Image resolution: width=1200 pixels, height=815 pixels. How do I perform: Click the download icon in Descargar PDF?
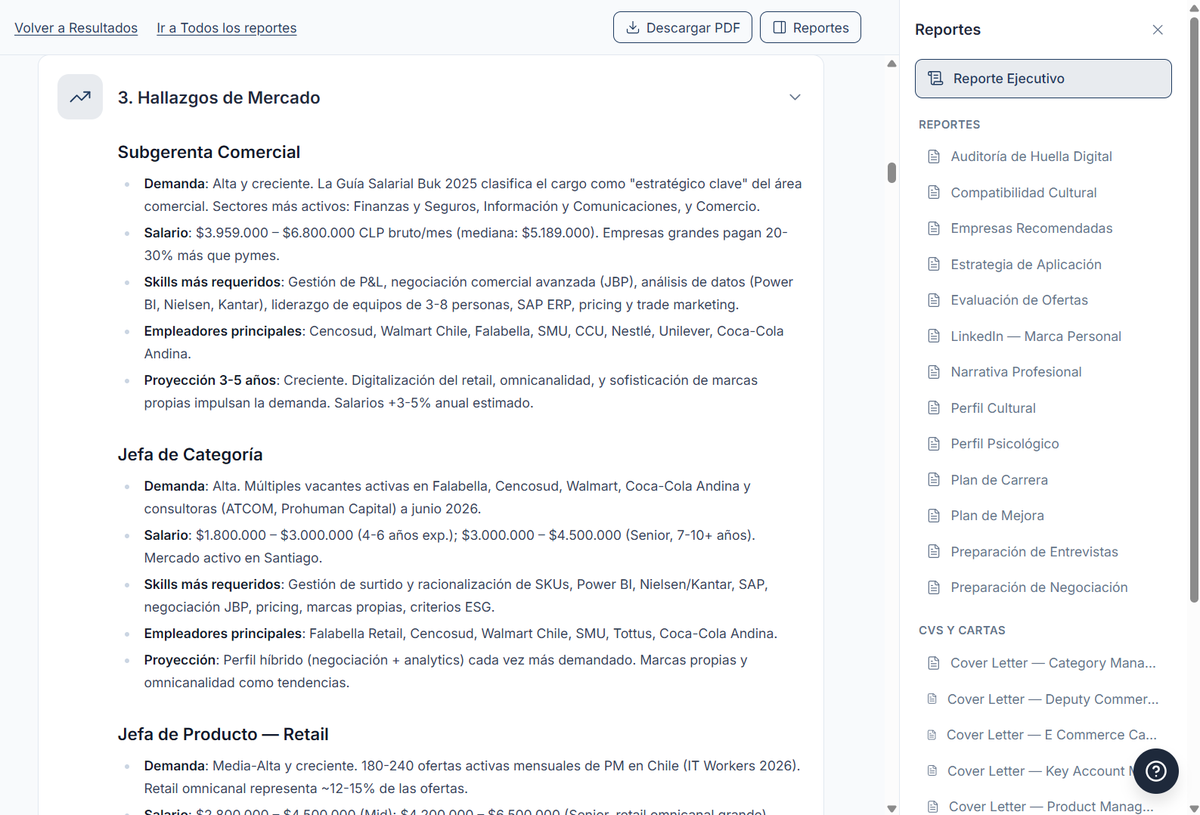632,28
